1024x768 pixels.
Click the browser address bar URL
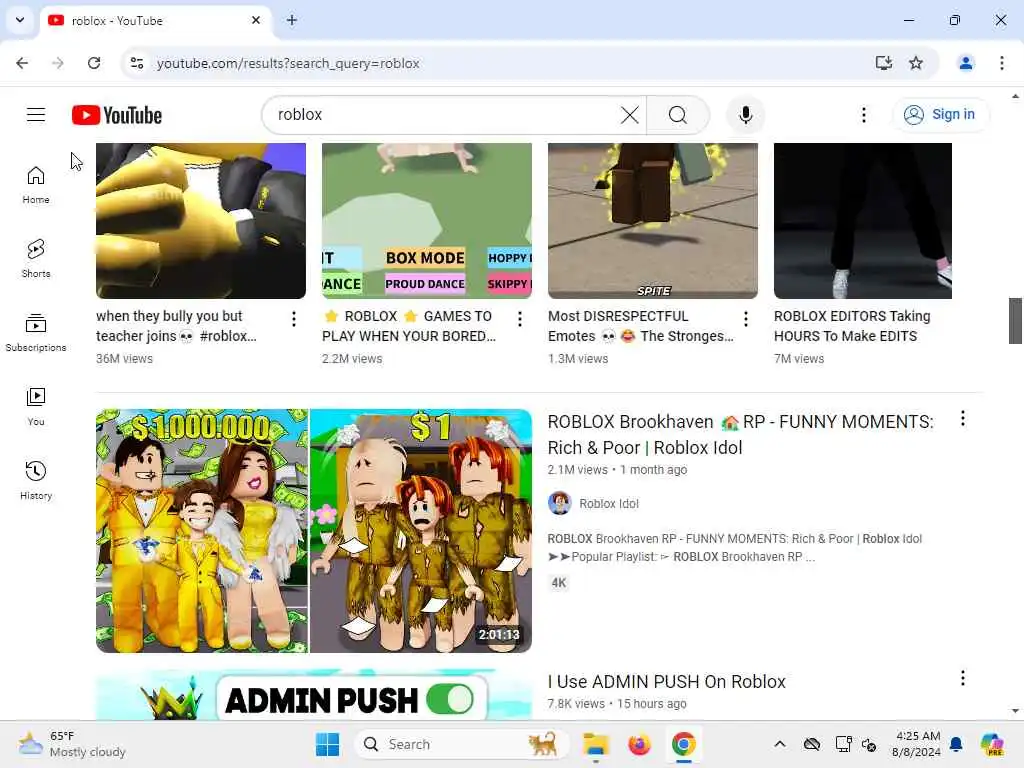[x=288, y=63]
